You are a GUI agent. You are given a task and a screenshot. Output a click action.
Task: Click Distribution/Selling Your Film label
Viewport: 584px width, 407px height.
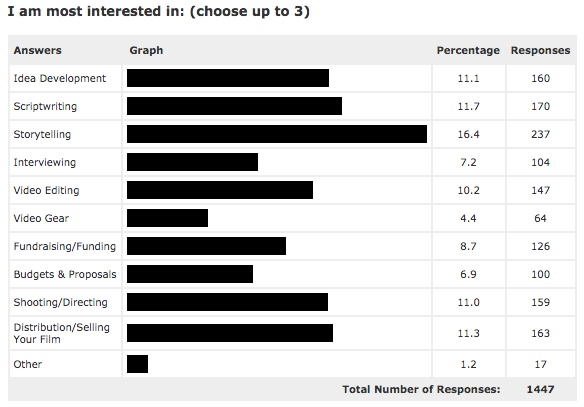61,333
